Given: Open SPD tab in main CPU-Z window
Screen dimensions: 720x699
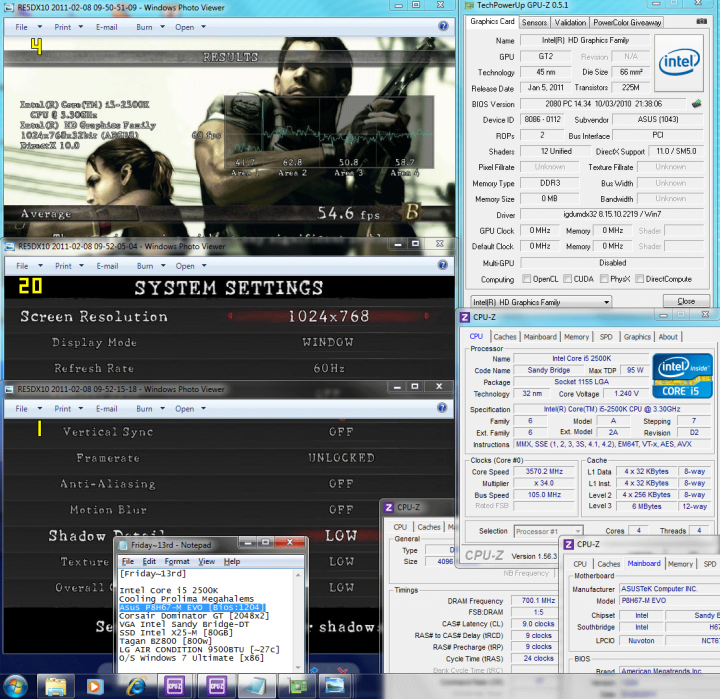Looking at the screenshot, I should (x=606, y=337).
